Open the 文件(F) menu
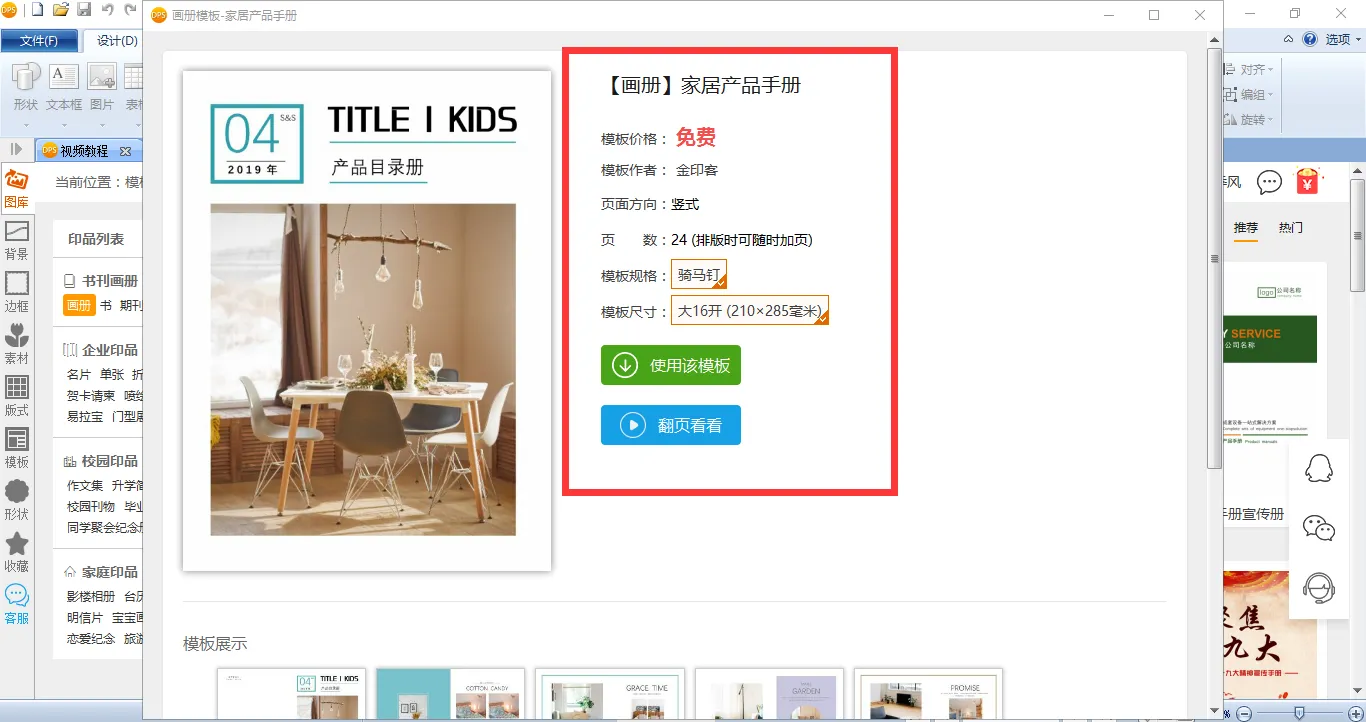1366x722 pixels. [x=38, y=41]
